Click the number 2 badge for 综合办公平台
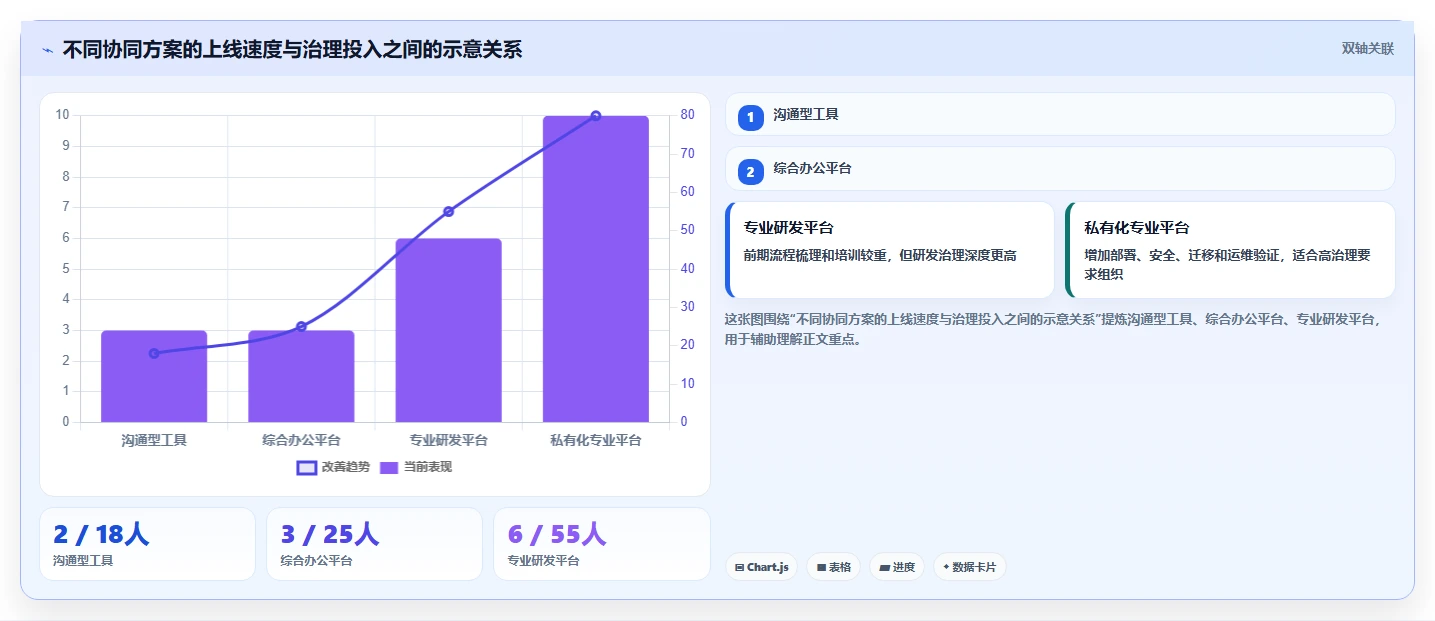Viewport: 1435px width, 621px height. tap(750, 171)
